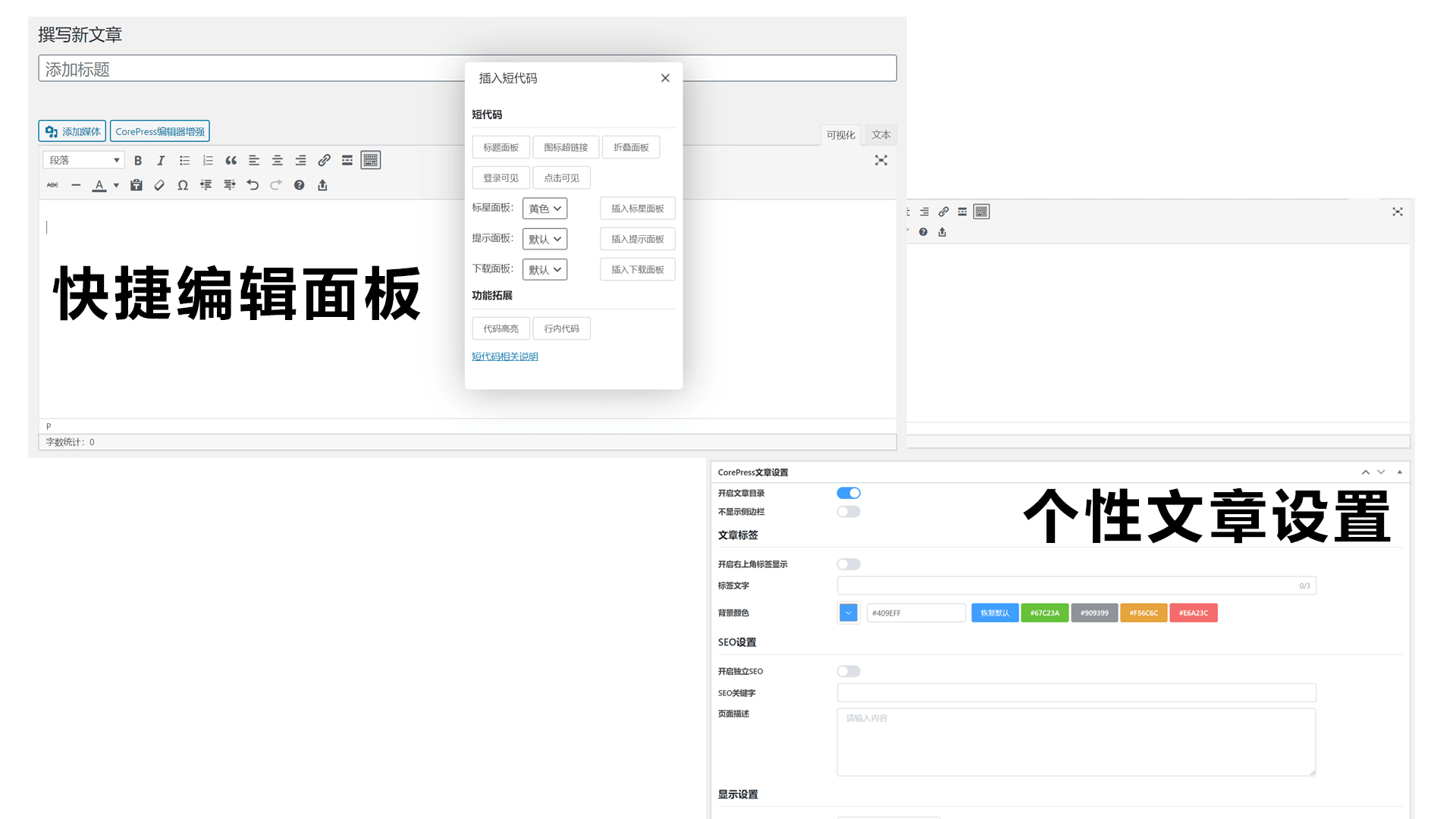This screenshot has height=819, width=1456.
Task: Open the 段落 paragraph style dropdown
Action: coord(83,159)
